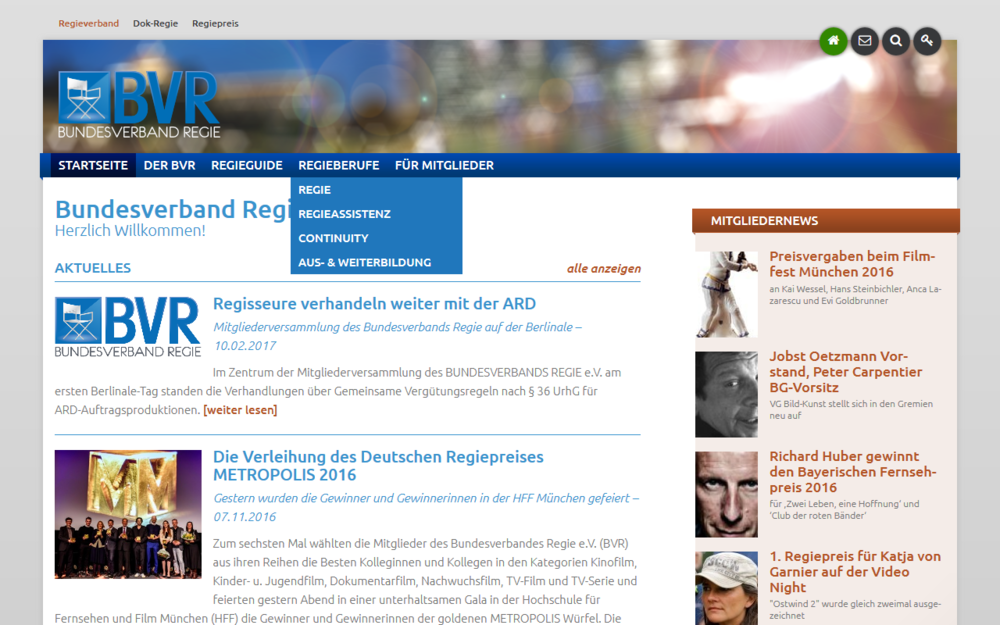Click the BVR Bundesverband Regie header logo
This screenshot has height=625, width=1000.
(x=139, y=105)
